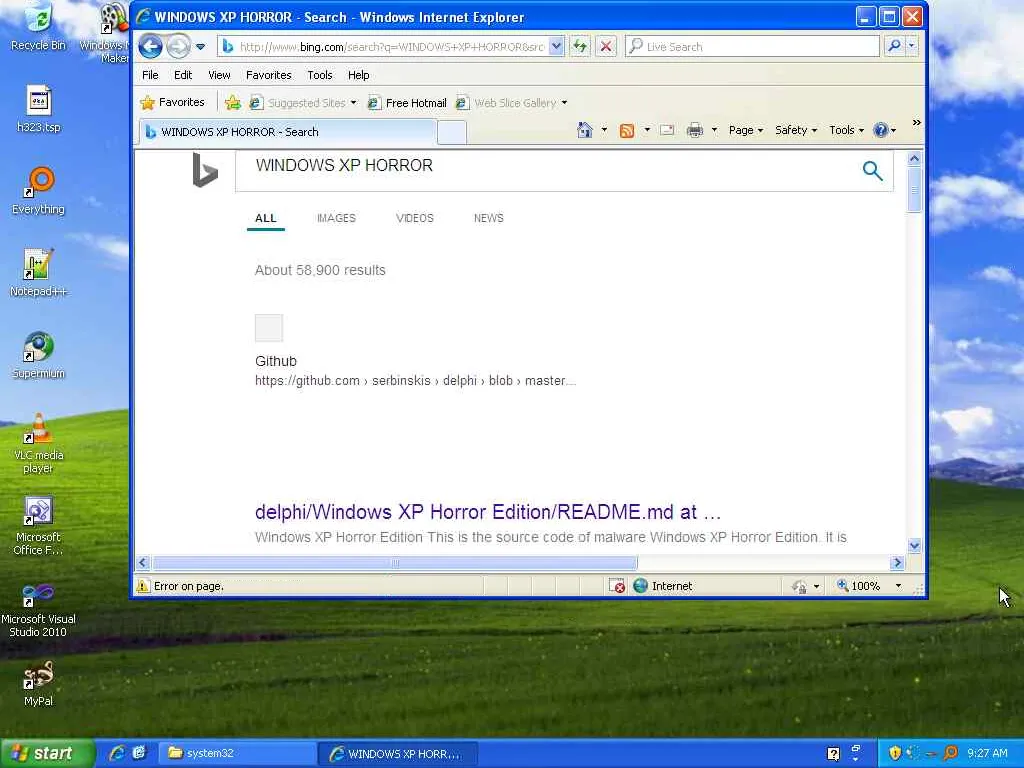Image resolution: width=1024 pixels, height=768 pixels.
Task: Open the File menu
Action: point(150,75)
